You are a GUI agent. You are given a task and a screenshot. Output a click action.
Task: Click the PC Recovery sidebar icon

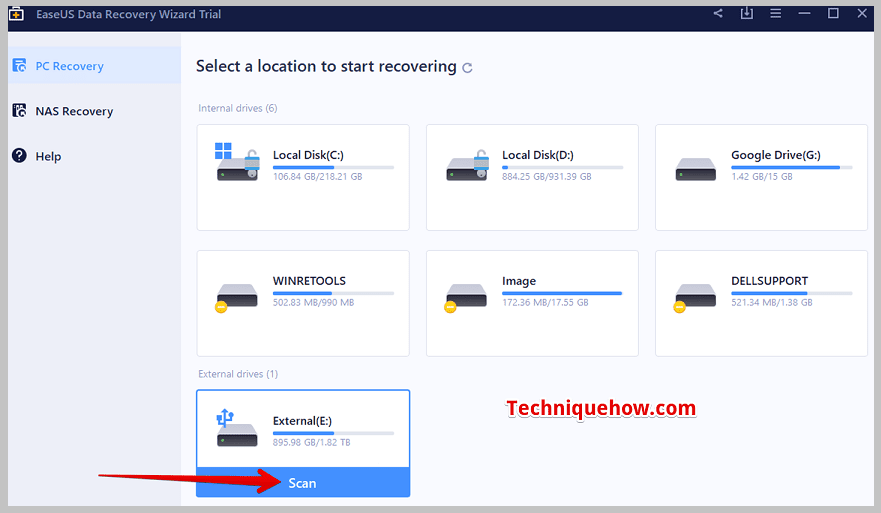coord(20,65)
